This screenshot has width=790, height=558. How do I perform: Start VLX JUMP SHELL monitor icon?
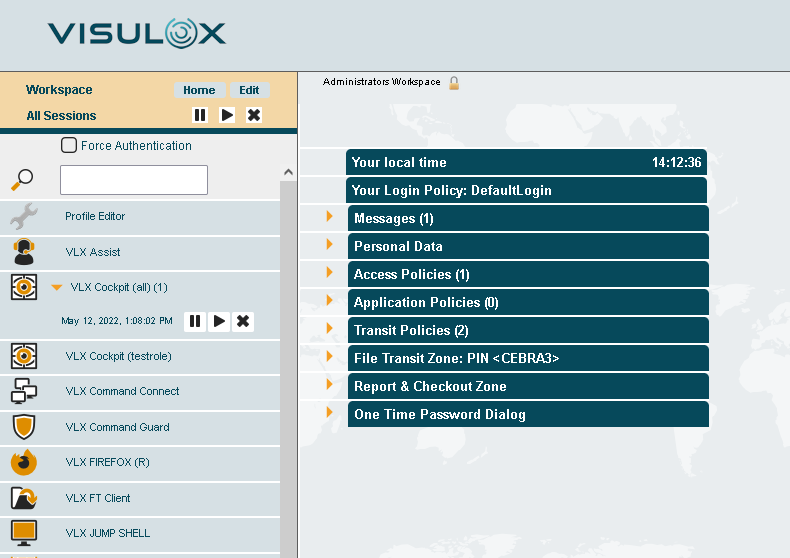(x=23, y=533)
